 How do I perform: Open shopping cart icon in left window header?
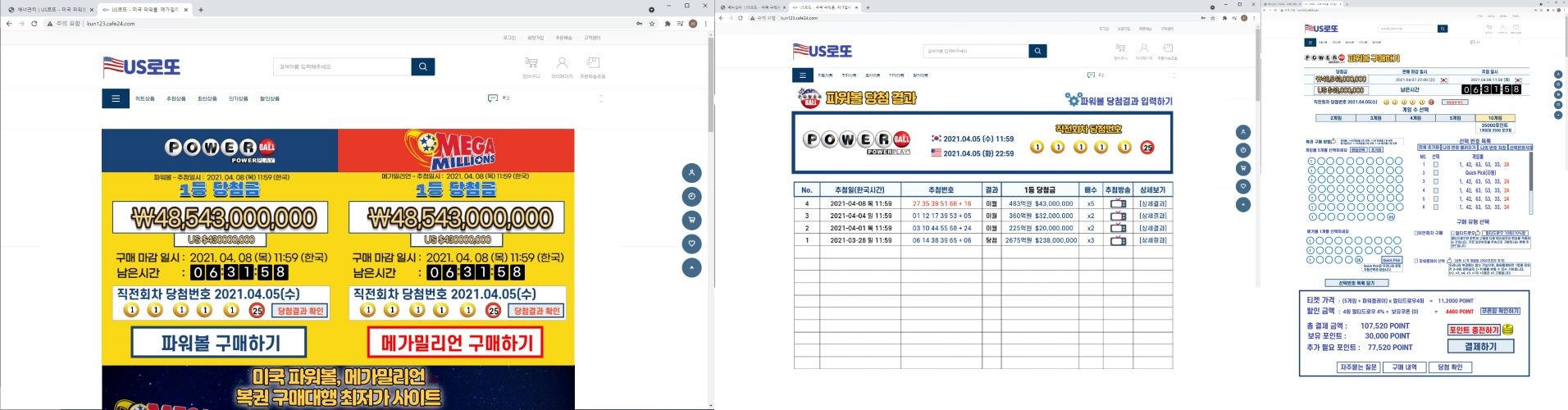(x=531, y=63)
